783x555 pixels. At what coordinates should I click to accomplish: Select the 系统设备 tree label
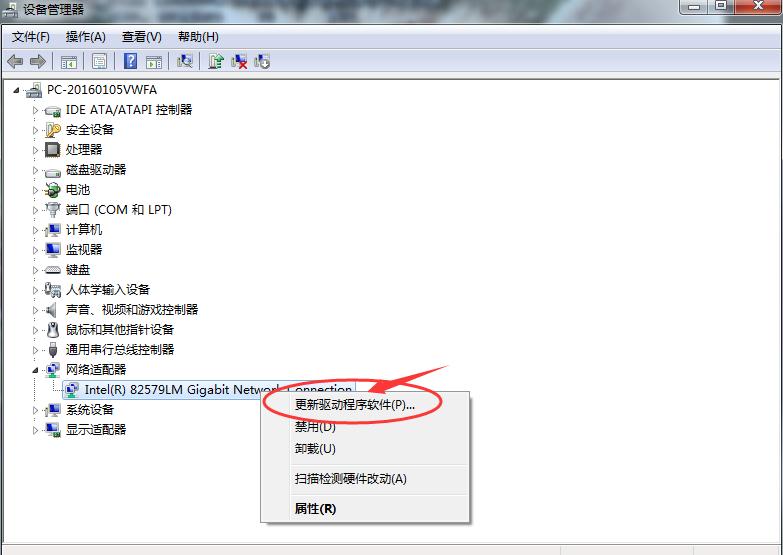pos(90,410)
